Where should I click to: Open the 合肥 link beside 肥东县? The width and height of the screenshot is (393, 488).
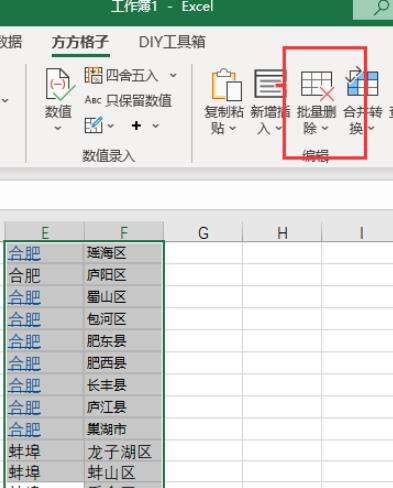click(x=24, y=341)
